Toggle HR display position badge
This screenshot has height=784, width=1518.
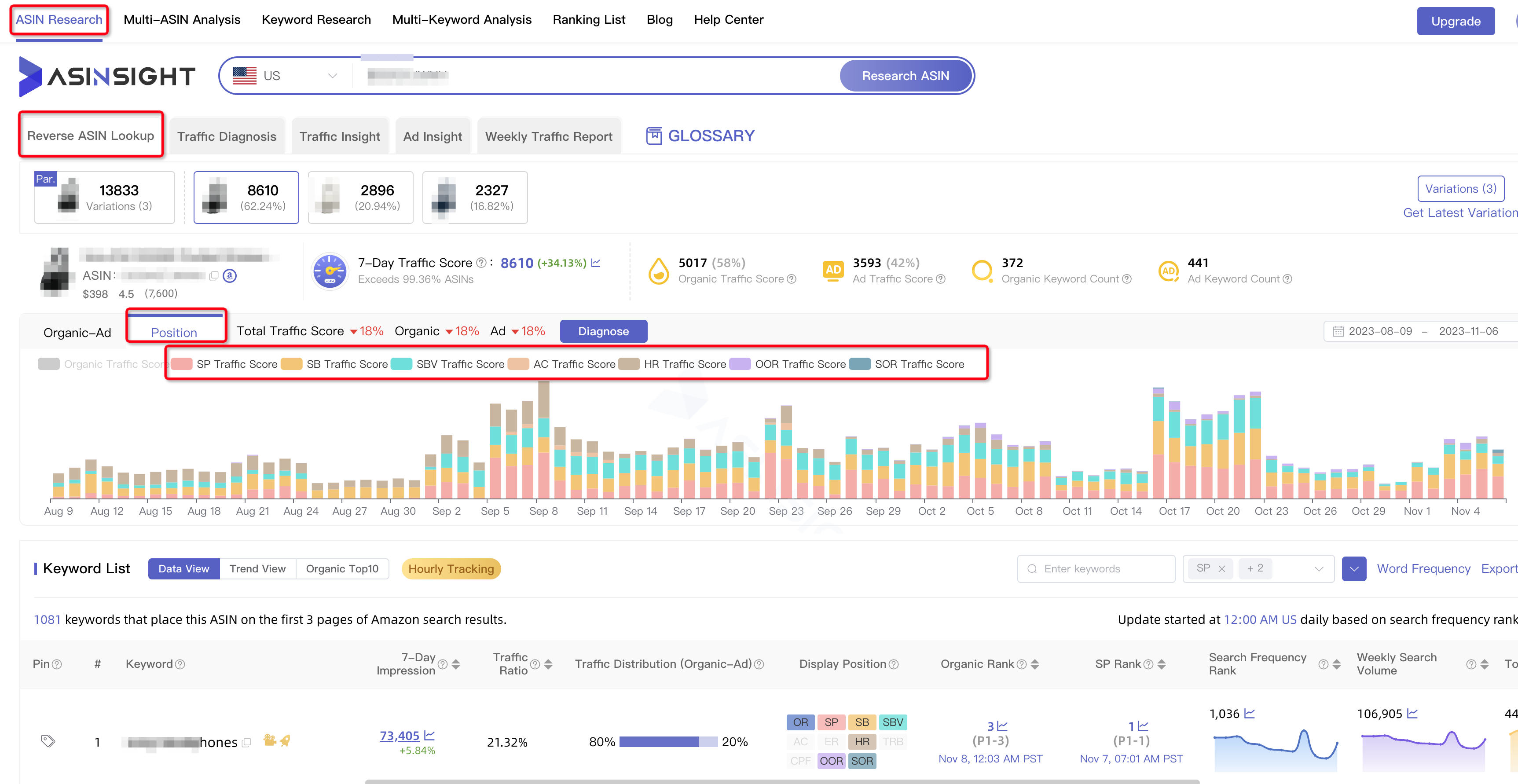click(862, 742)
